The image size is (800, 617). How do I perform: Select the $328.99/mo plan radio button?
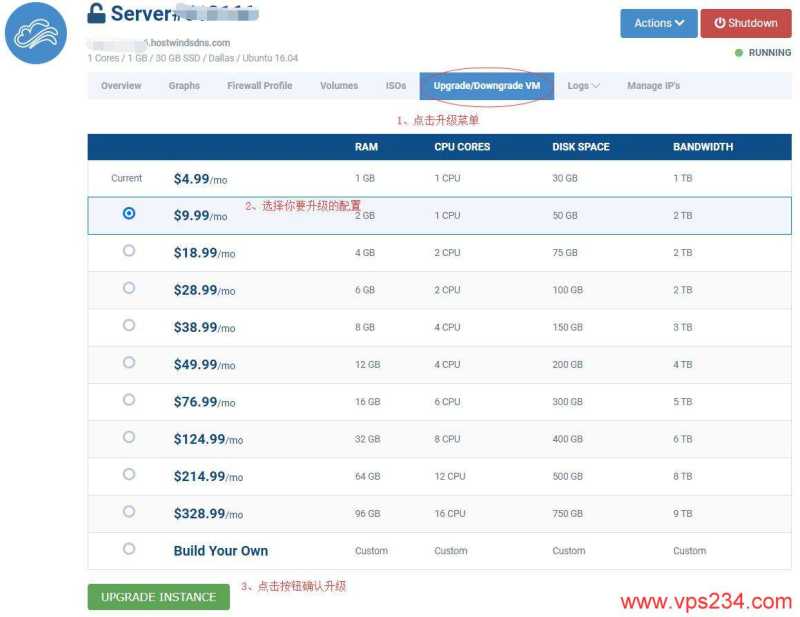point(129,511)
